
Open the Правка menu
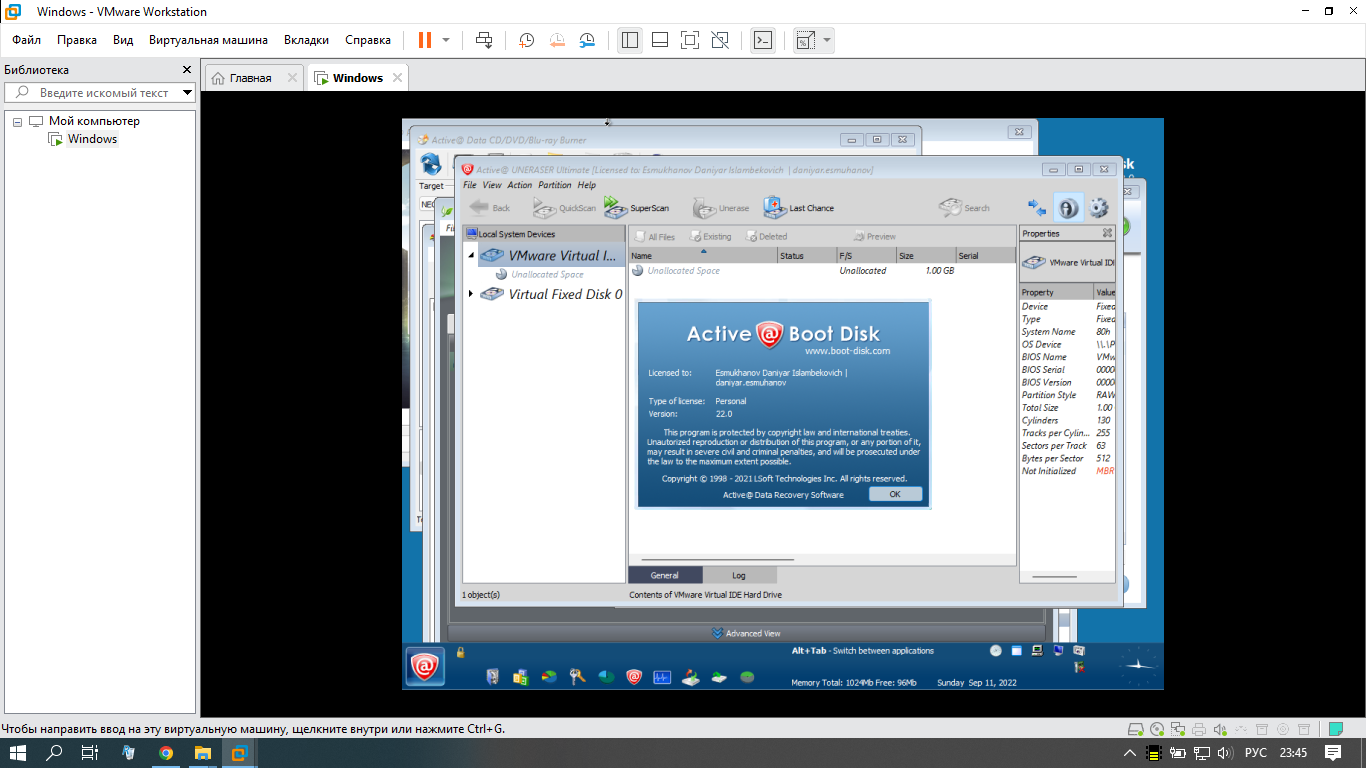click(77, 40)
